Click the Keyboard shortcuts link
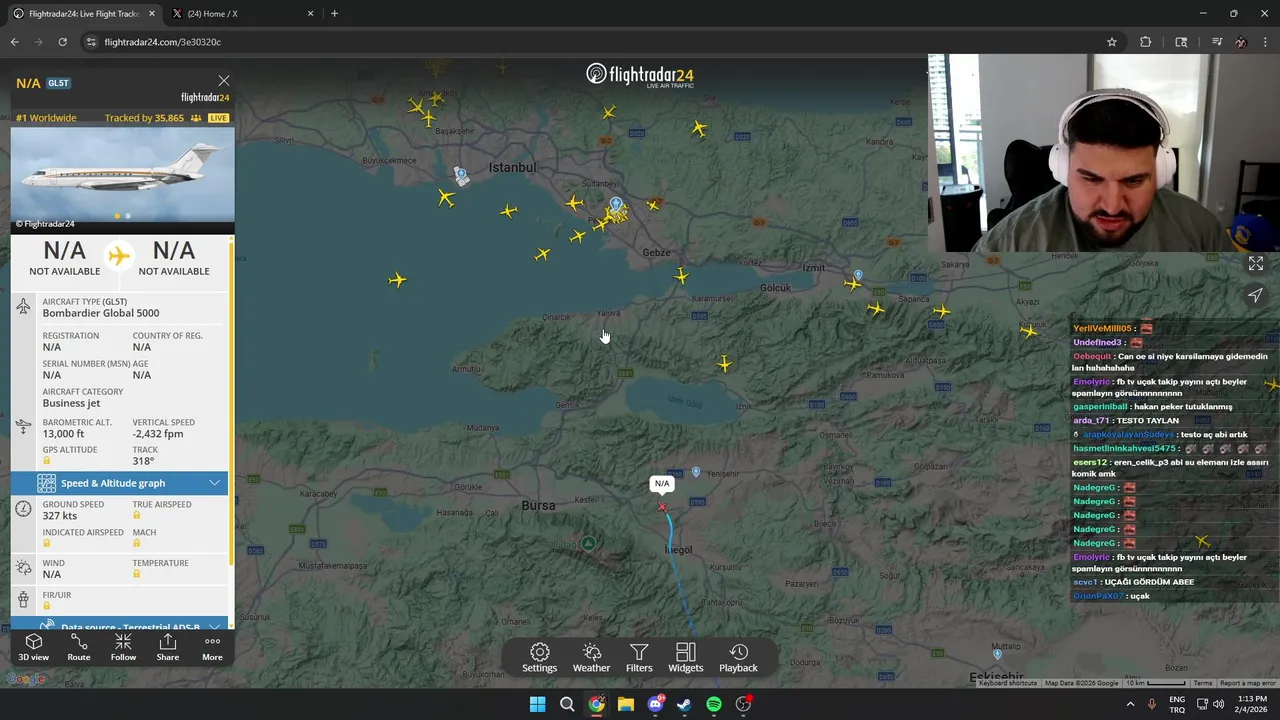 click(x=1008, y=683)
